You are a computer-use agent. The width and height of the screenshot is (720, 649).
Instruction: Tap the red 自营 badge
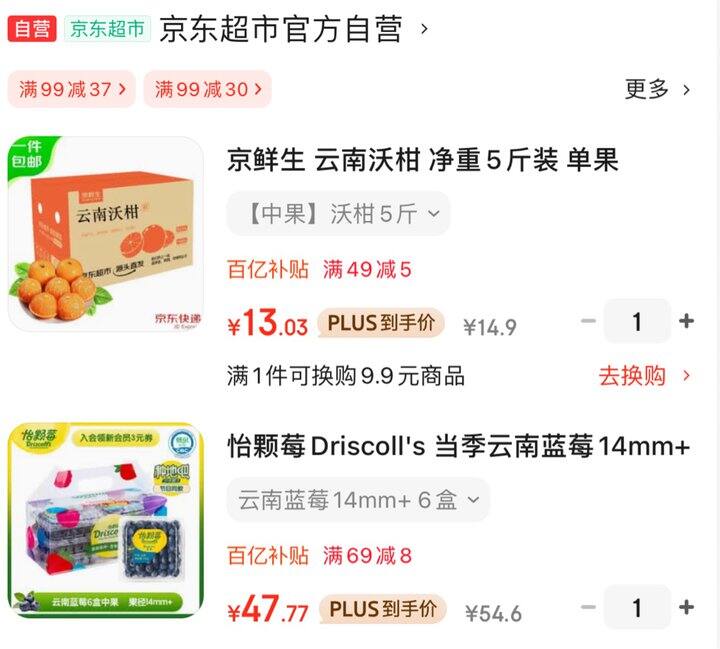(x=32, y=28)
